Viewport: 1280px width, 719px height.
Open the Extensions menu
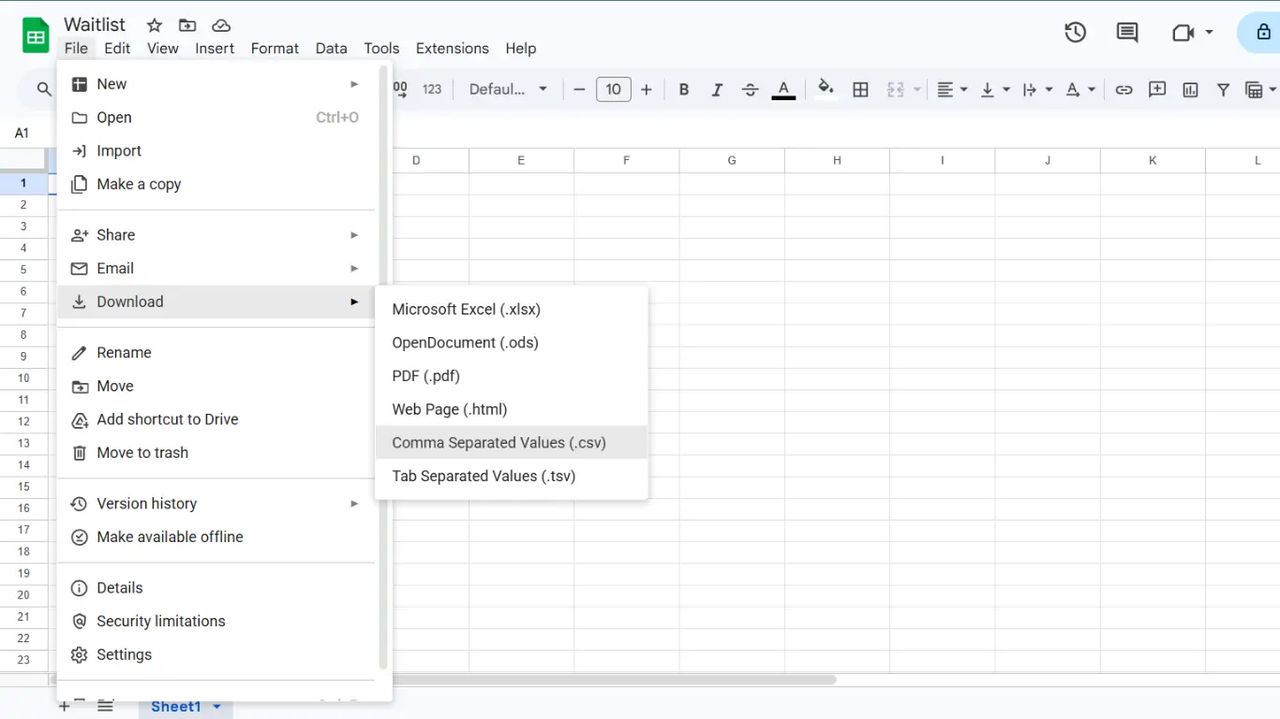tap(452, 48)
